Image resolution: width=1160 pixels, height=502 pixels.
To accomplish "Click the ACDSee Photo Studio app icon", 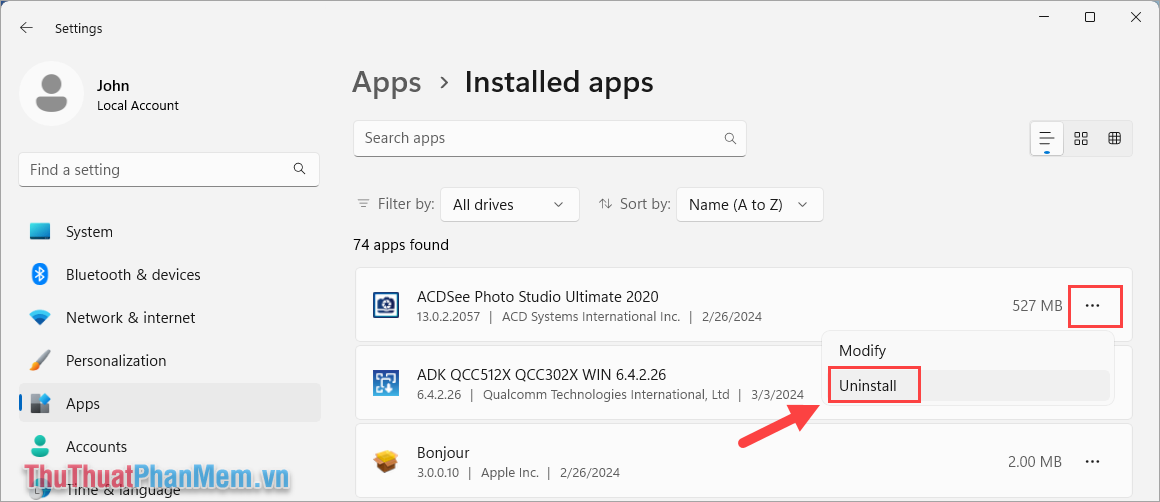I will point(386,304).
